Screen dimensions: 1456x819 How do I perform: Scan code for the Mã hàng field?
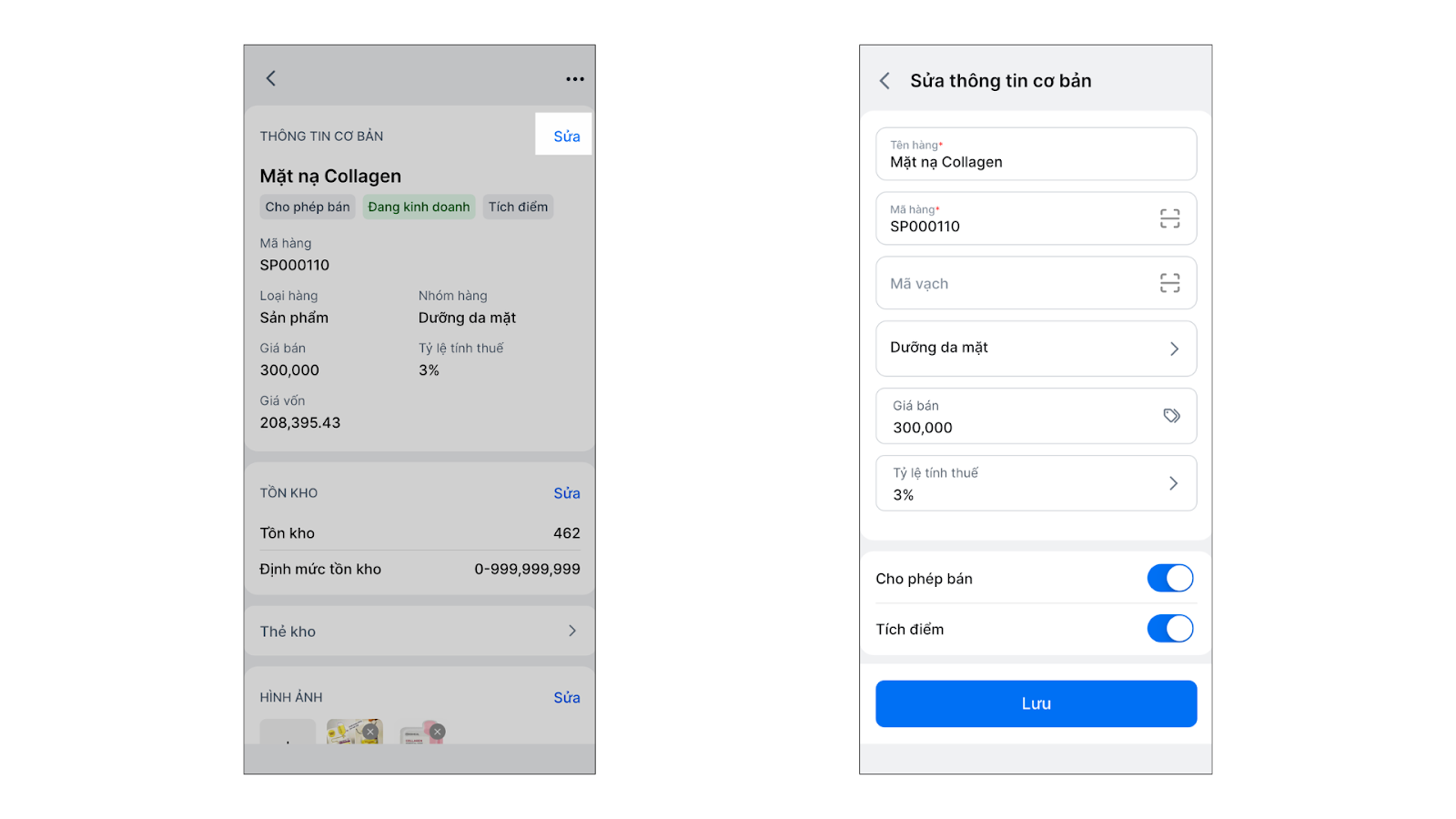(x=1169, y=218)
